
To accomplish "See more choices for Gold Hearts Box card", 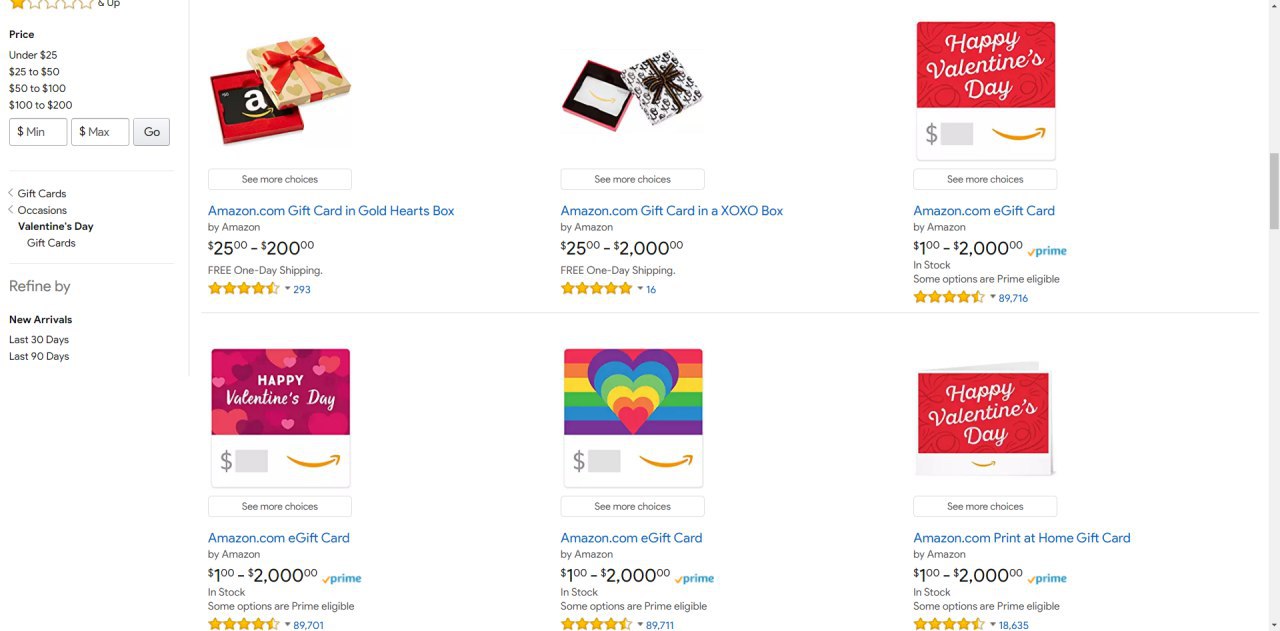I will (280, 180).
